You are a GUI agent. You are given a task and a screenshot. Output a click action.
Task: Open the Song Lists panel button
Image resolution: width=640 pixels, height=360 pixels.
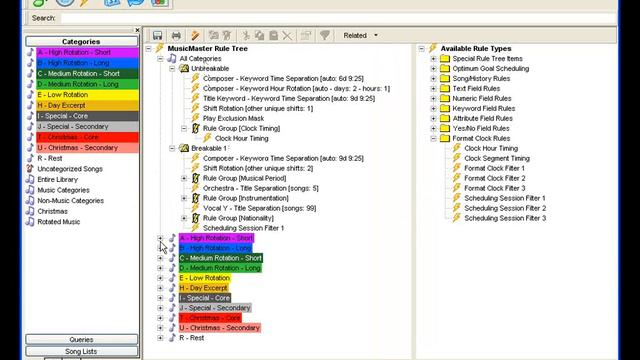pos(82,351)
